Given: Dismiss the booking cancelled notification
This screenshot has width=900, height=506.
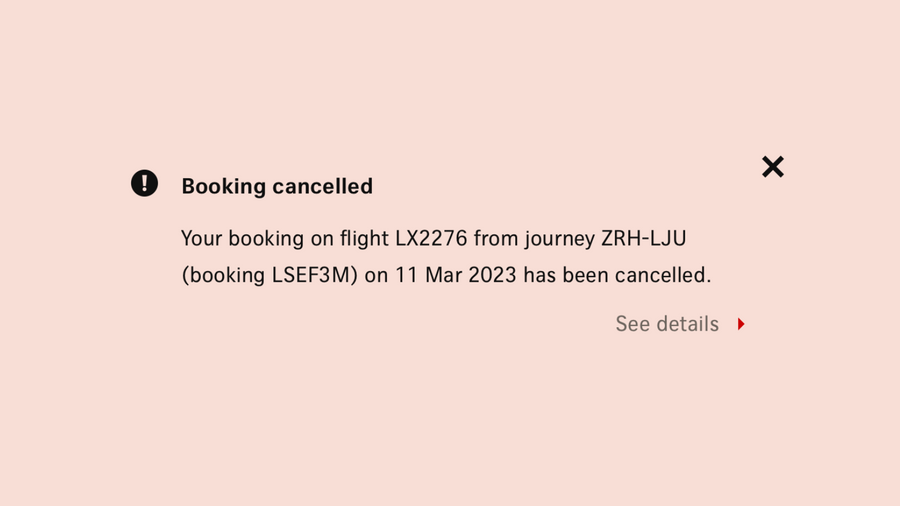Looking at the screenshot, I should coord(773,167).
